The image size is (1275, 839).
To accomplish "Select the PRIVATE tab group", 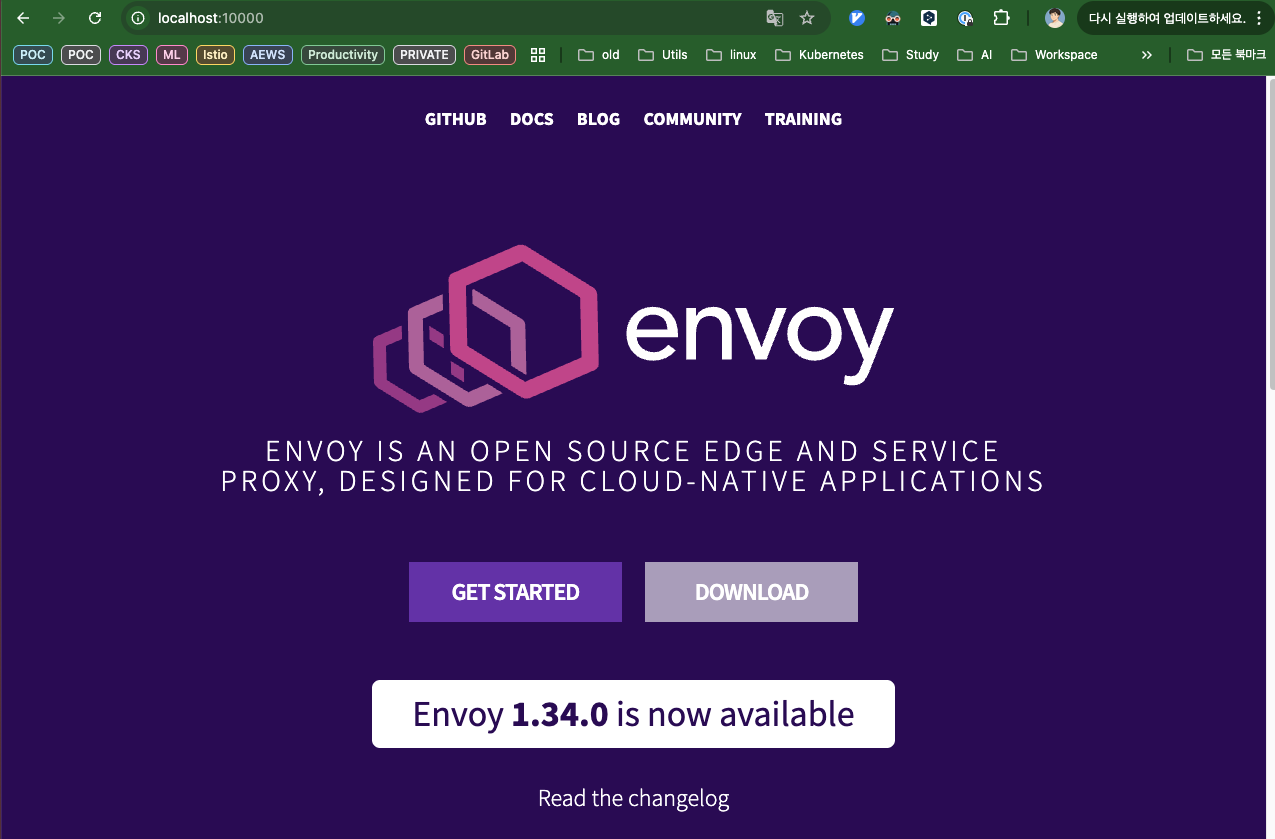I will click(x=424, y=55).
